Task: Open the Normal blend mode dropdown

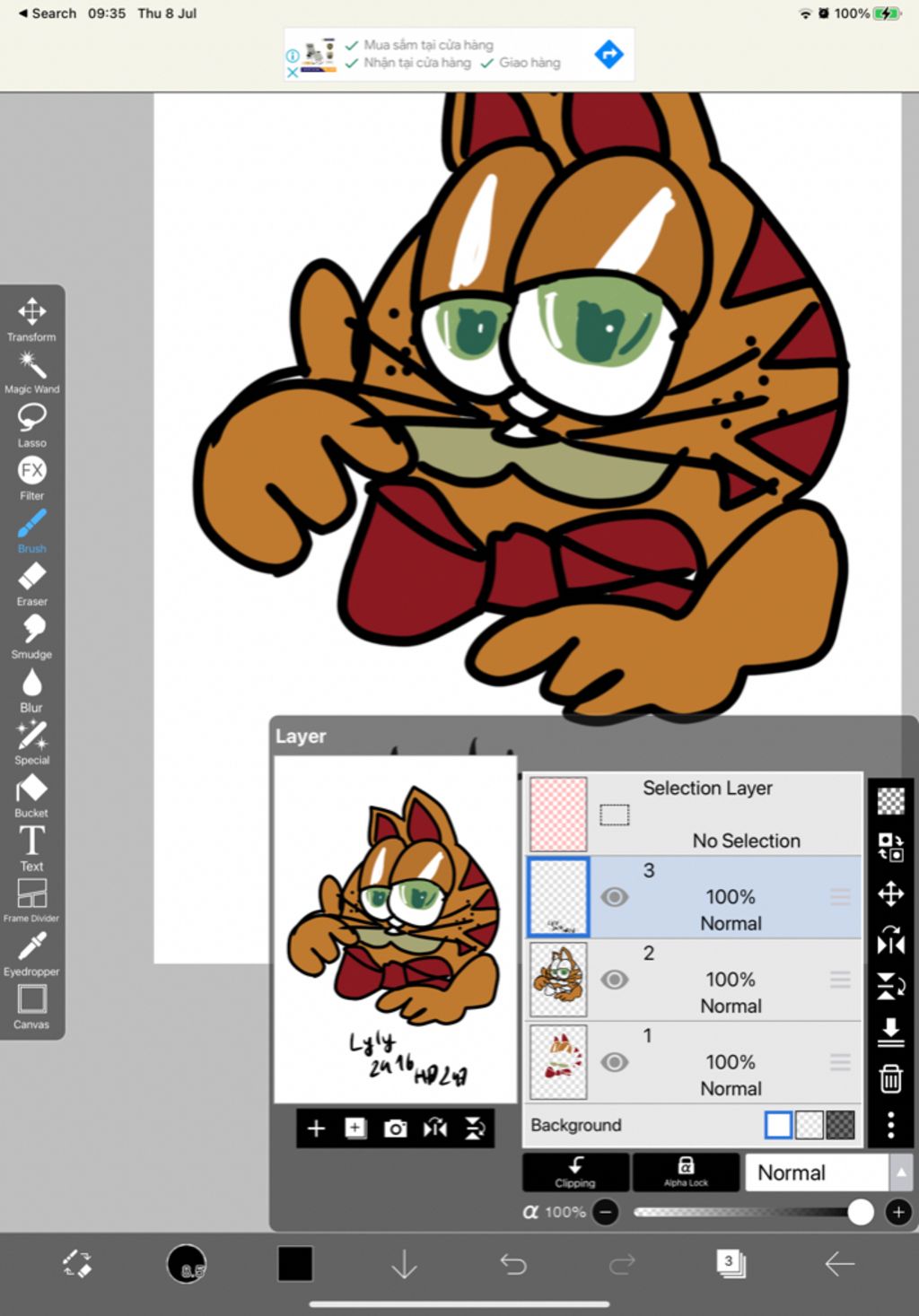Action: click(817, 1172)
